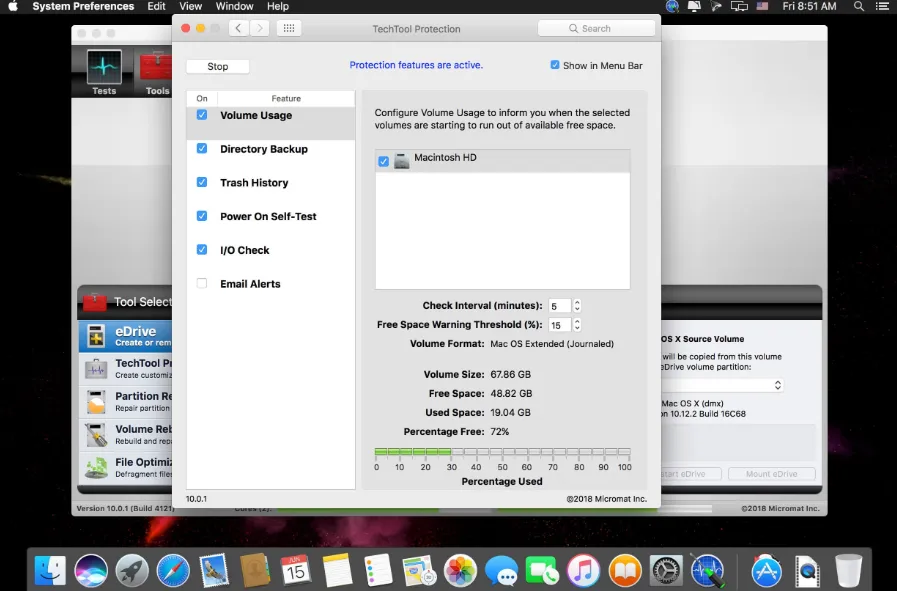Open the Edit menu
This screenshot has width=897, height=591.
(x=156, y=6)
